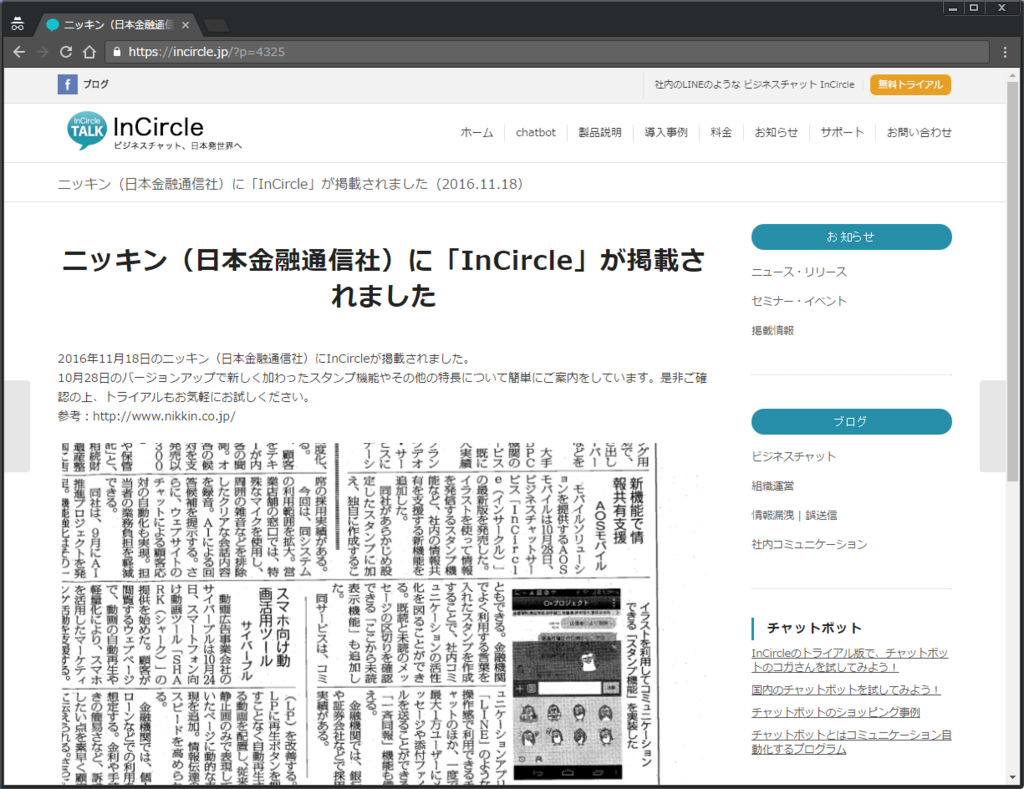
Task: Open link チャットボットとはコミュニケーション自動化するプログラム
Action: [851, 742]
